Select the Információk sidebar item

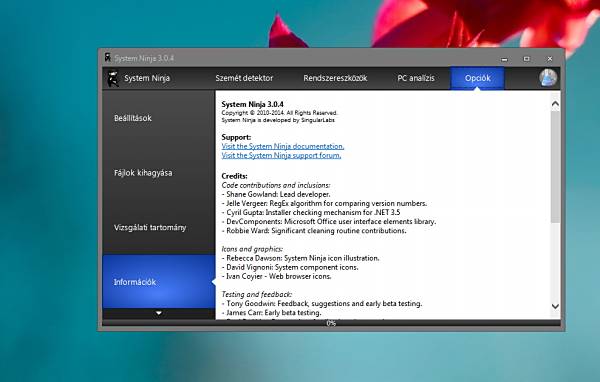point(159,282)
